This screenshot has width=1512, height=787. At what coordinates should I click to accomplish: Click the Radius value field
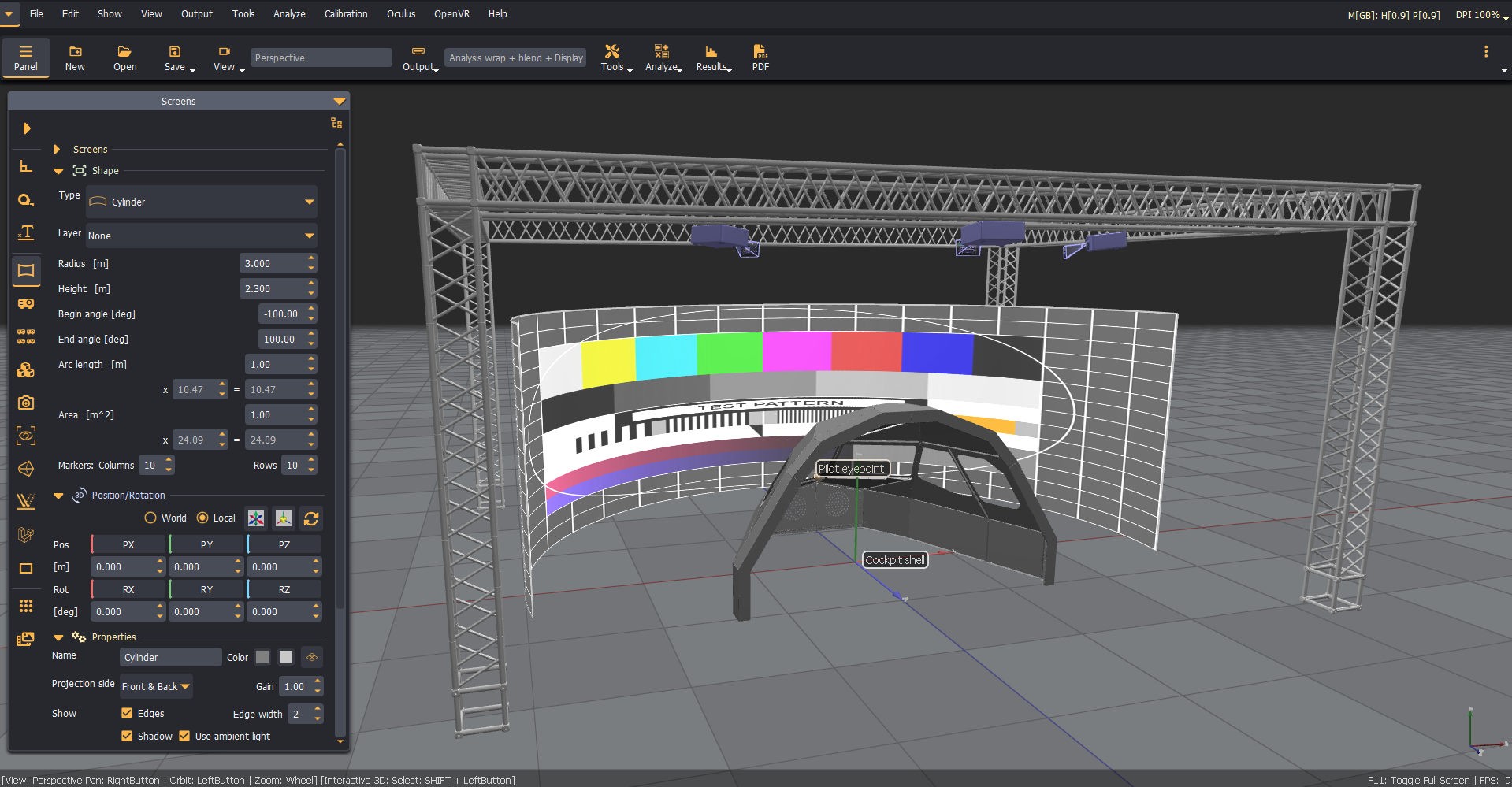273,264
